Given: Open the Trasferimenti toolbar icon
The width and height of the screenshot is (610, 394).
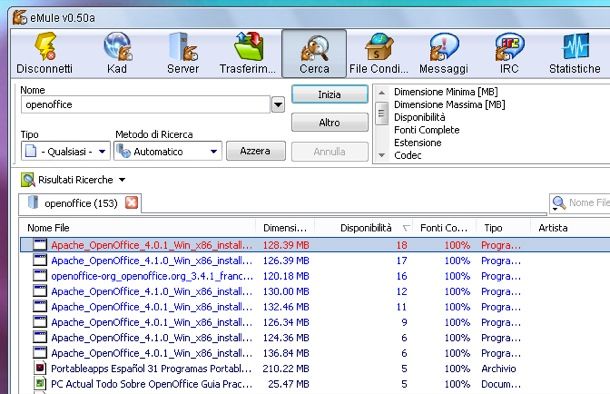Looking at the screenshot, I should point(248,53).
